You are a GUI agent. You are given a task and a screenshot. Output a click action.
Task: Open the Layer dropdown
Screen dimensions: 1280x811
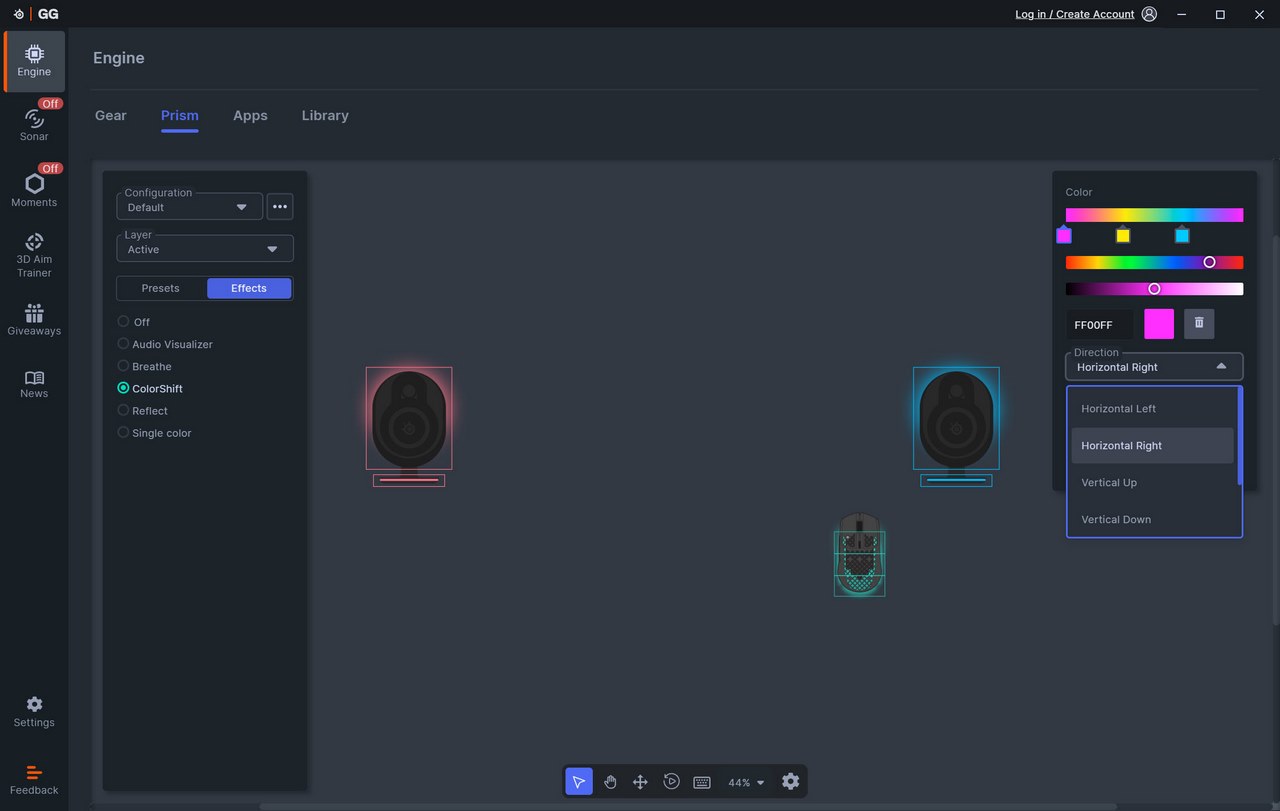point(204,249)
